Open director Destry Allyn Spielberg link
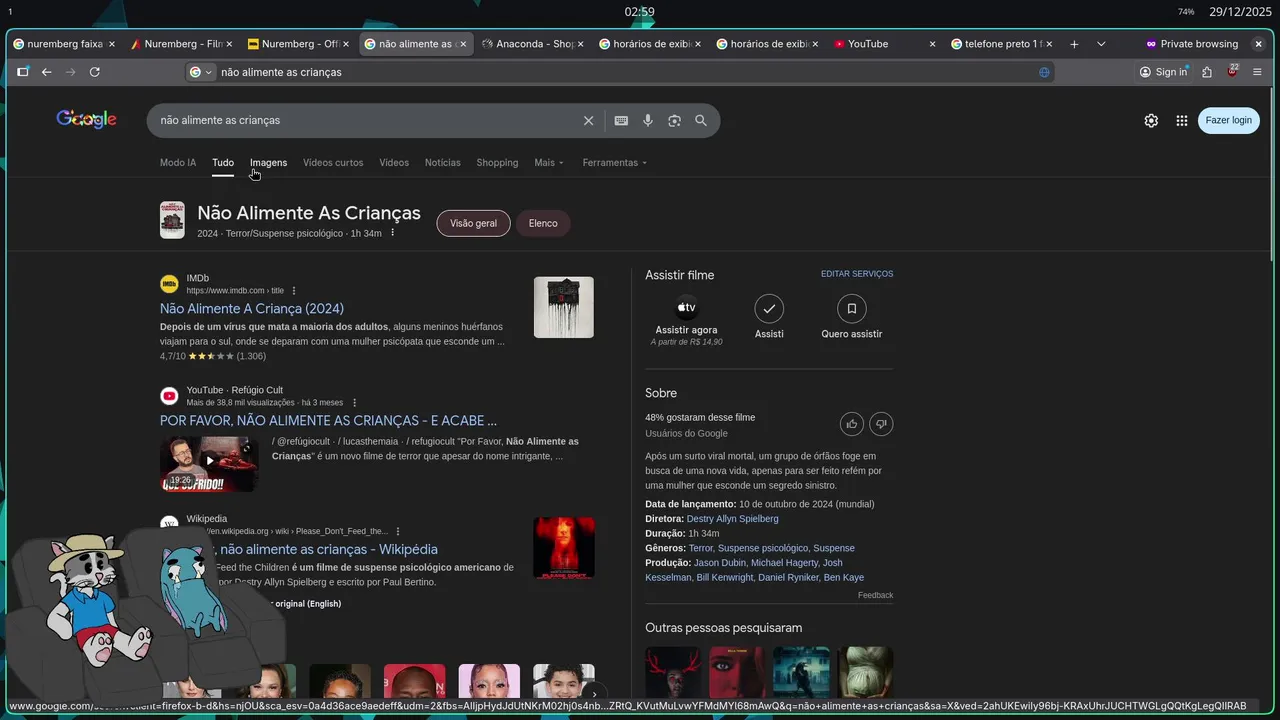1280x720 pixels. pyautogui.click(x=732, y=519)
